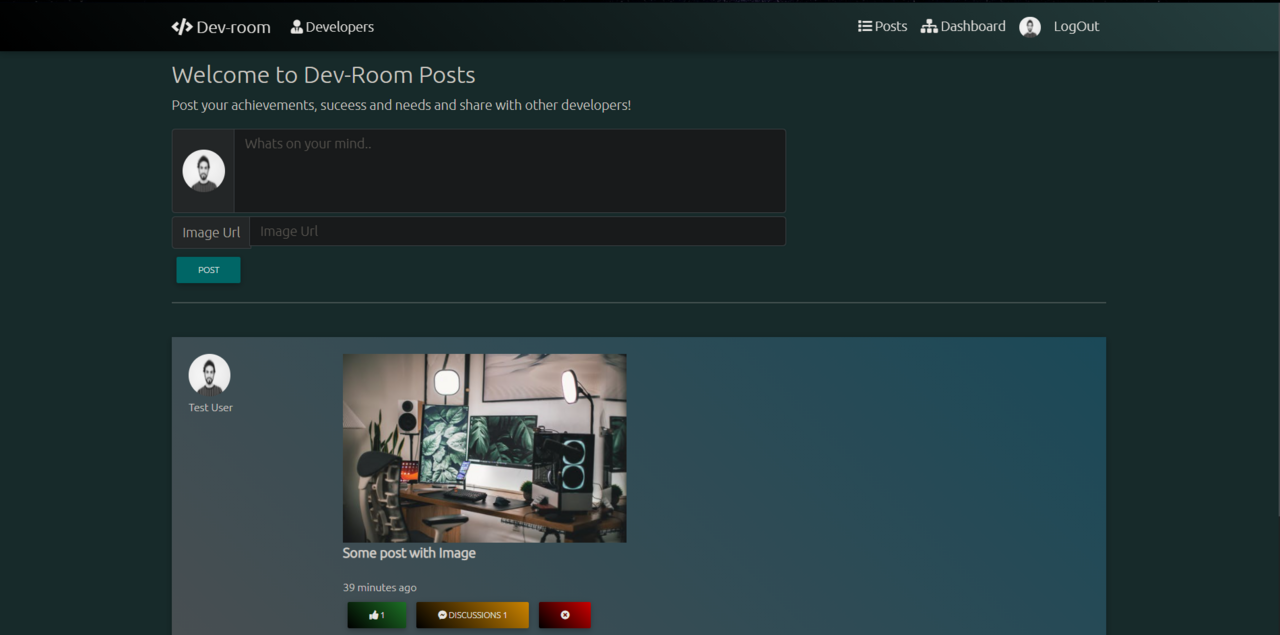Image resolution: width=1280 pixels, height=635 pixels.
Task: Open the Dashboard navbar link
Action: click(x=963, y=27)
